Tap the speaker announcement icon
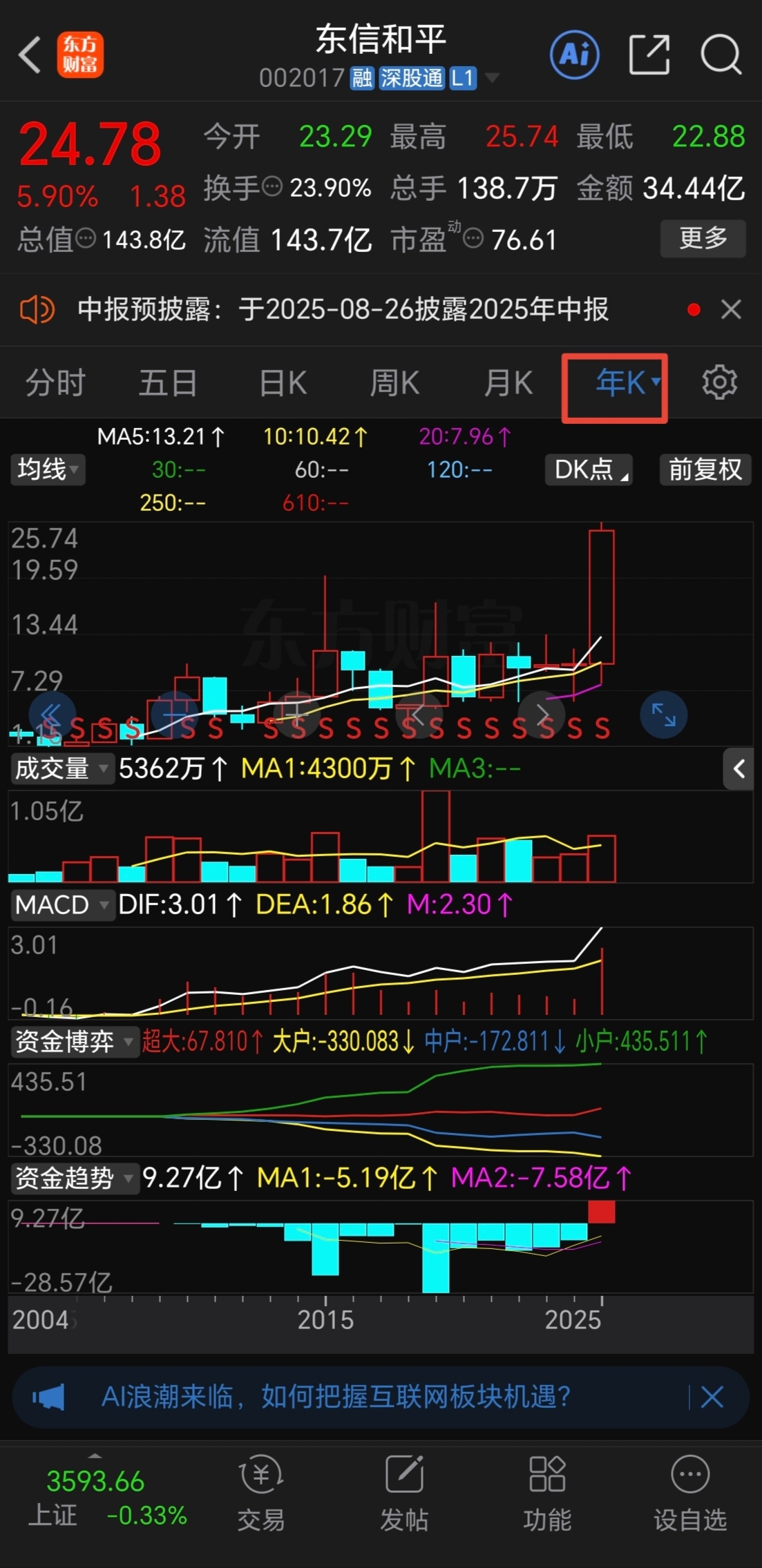The image size is (762, 1568). click(x=37, y=309)
